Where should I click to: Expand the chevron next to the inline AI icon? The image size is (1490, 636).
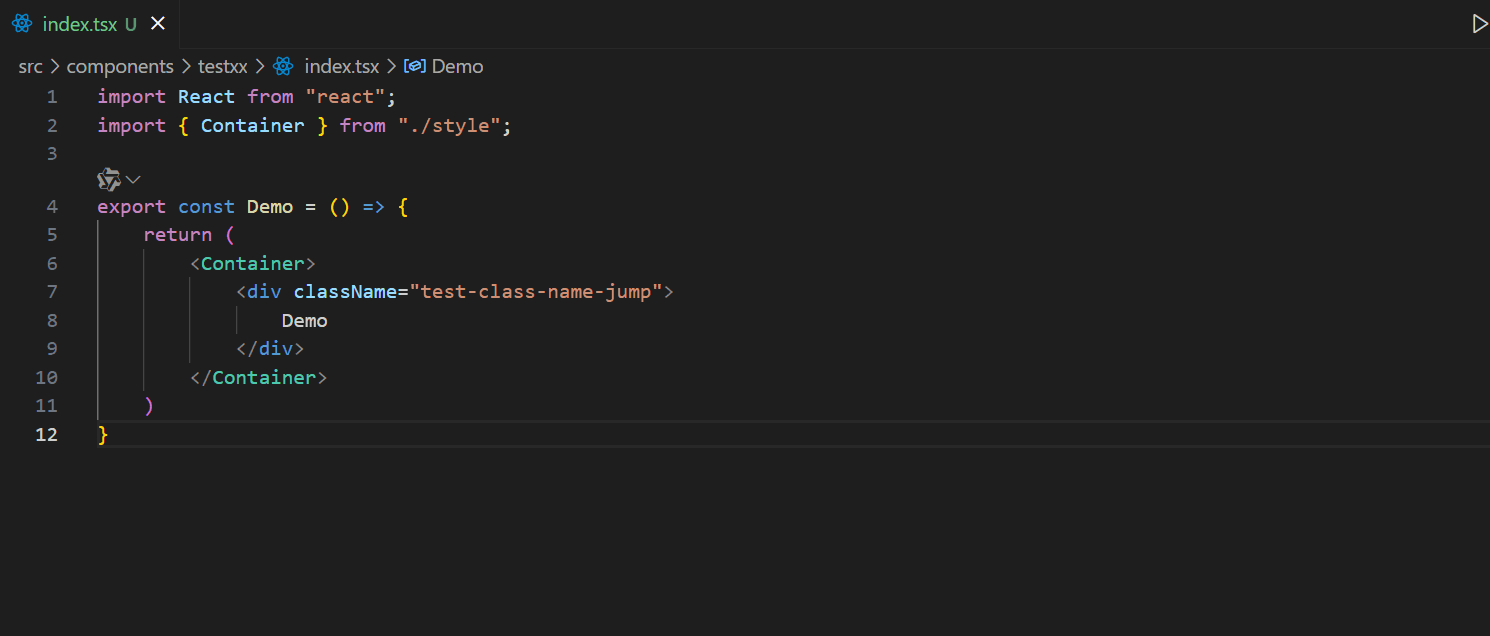133,179
